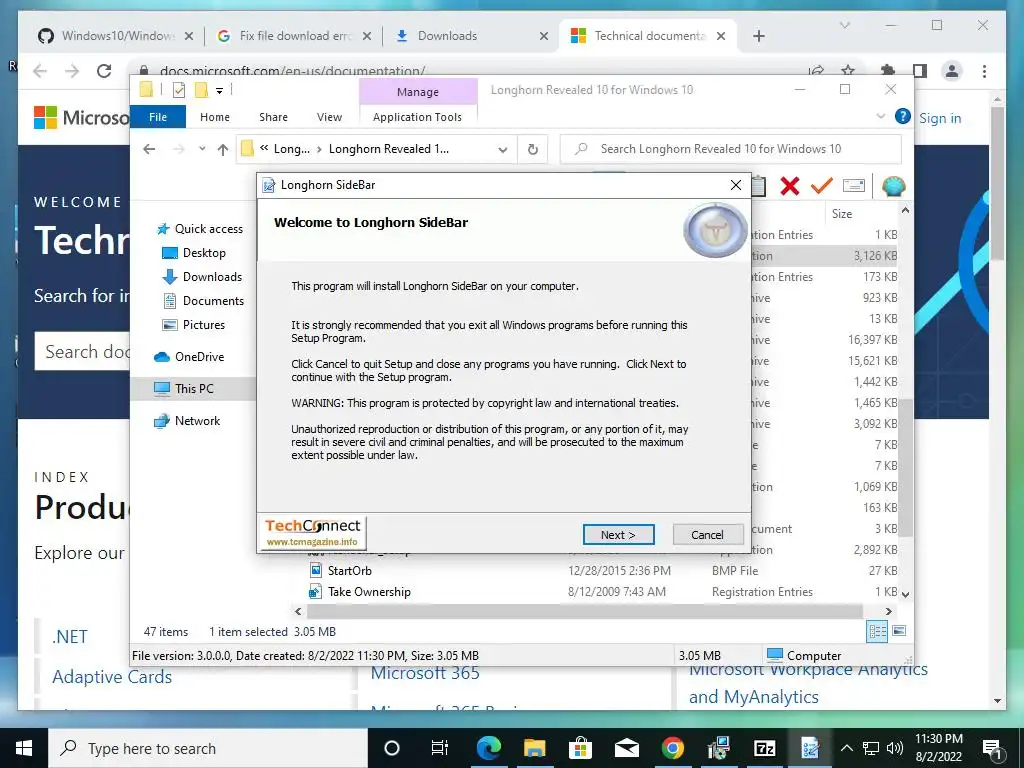
Task: Open the Windows Start menu
Action: point(24,748)
